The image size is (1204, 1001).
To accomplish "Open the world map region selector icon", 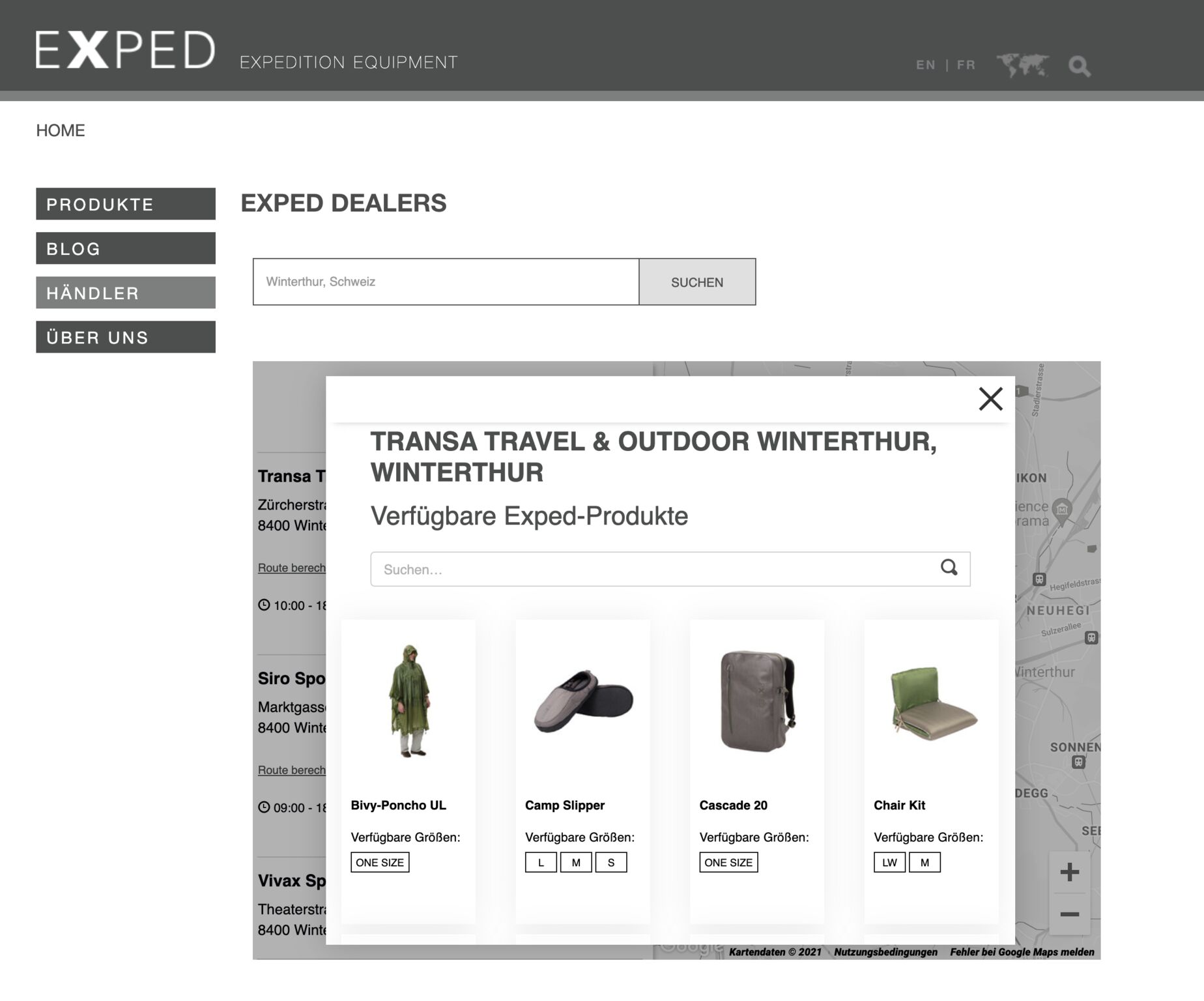I will point(1022,65).
